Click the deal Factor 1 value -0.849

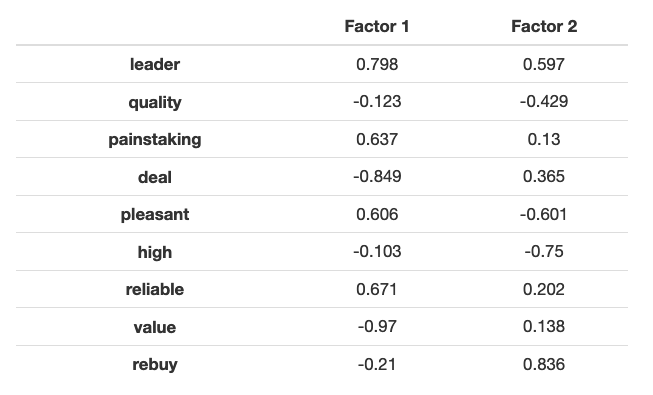[377, 177]
